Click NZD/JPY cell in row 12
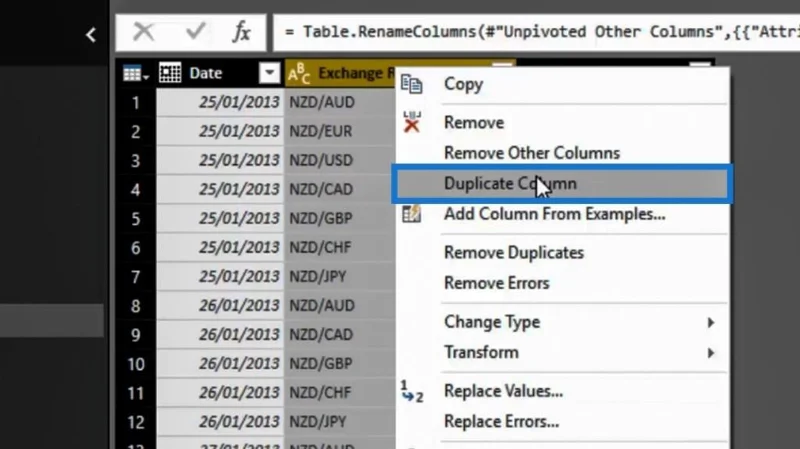Viewport: 800px width, 449px height. [340, 422]
